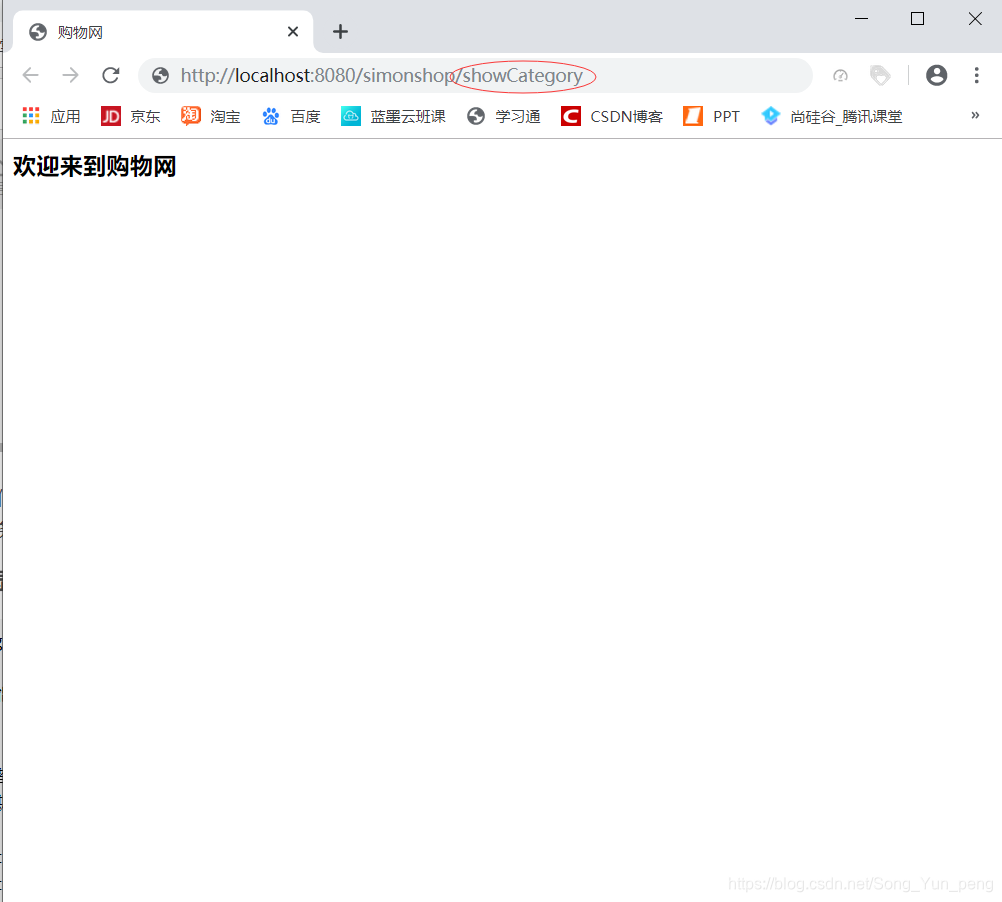Open the tagging extension icon beside address bar
This screenshot has width=1002, height=902.
tap(880, 75)
